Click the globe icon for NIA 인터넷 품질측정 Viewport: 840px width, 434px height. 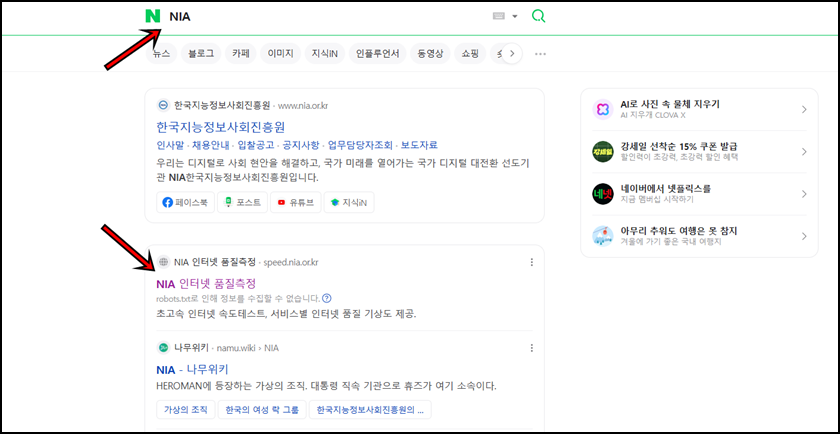pos(163,262)
